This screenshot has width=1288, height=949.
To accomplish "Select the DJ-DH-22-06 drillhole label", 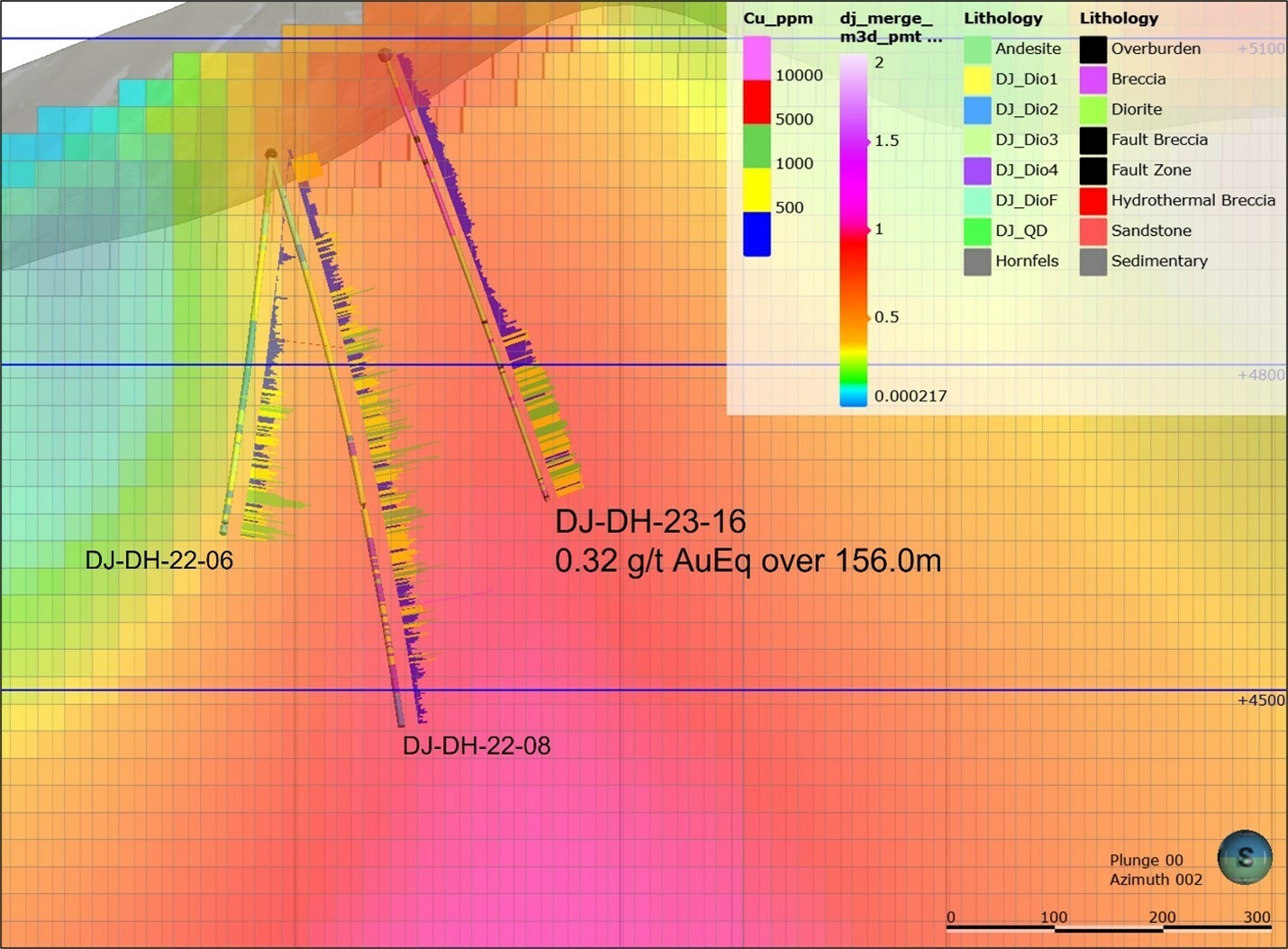I will tap(159, 560).
